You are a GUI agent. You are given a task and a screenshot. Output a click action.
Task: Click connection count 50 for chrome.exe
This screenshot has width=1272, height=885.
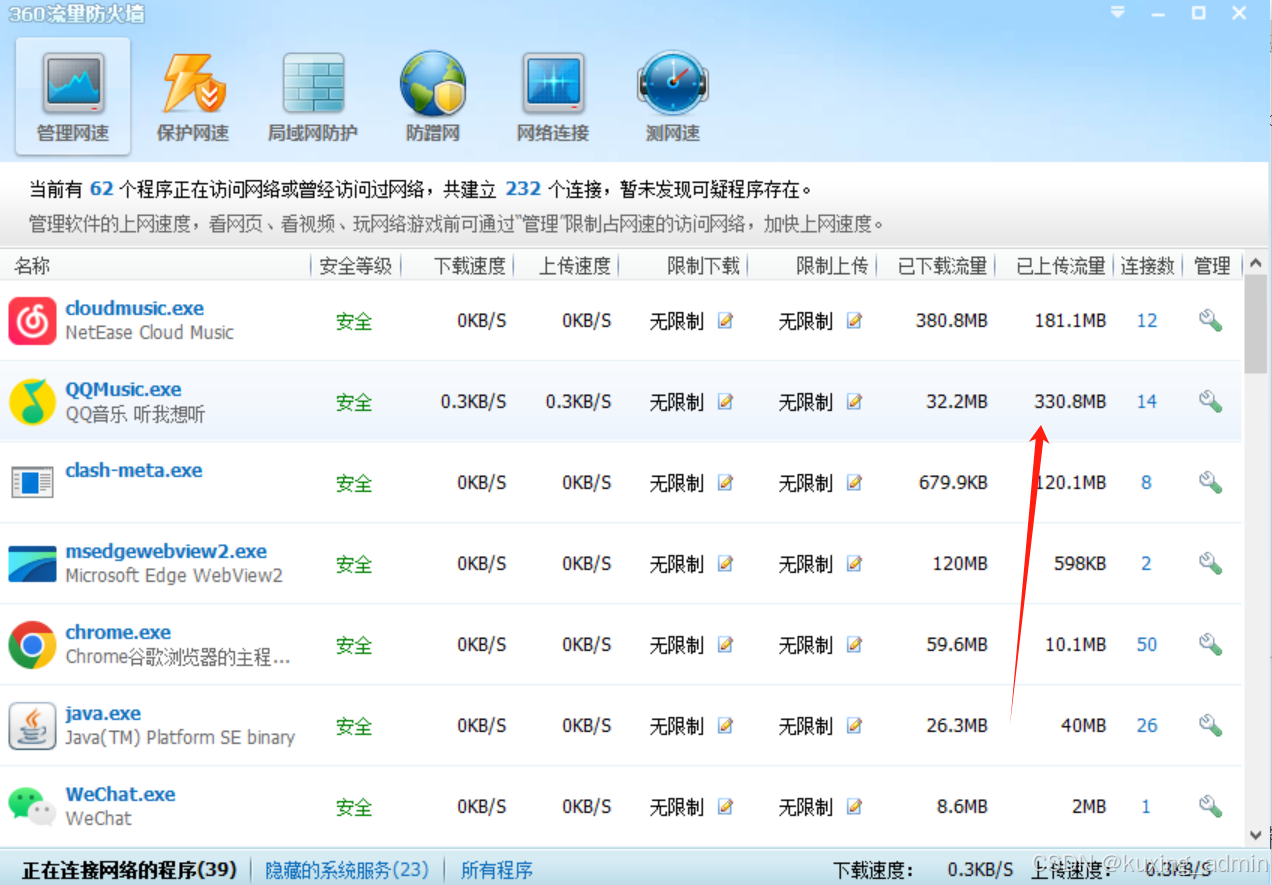pos(1147,645)
